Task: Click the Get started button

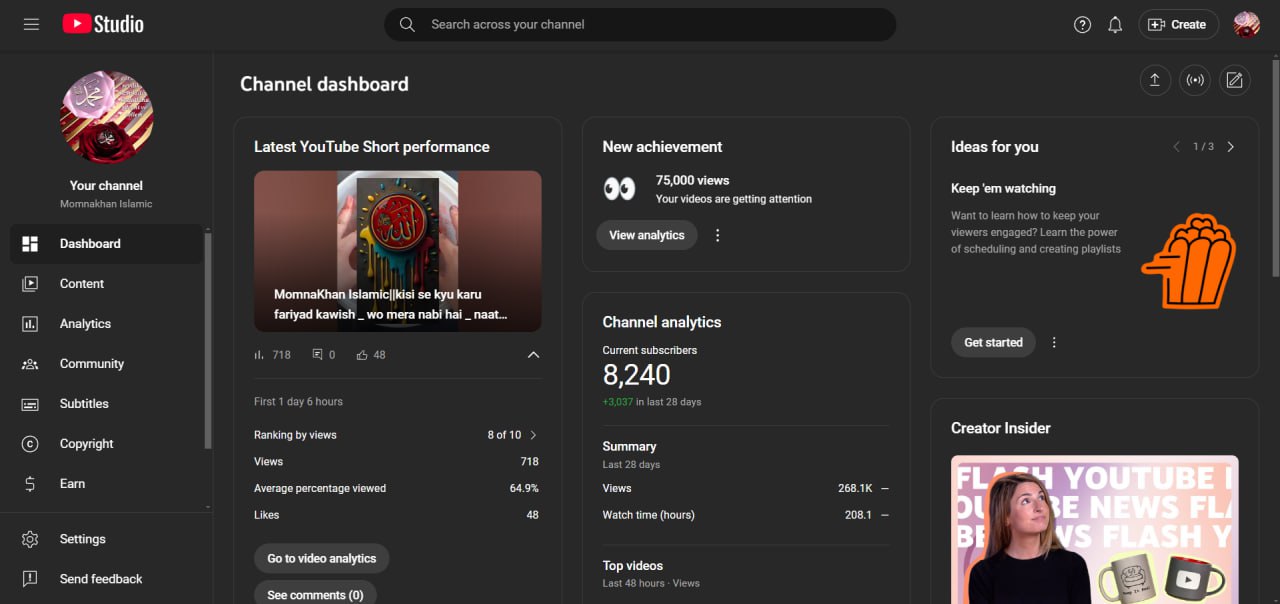Action: click(993, 342)
